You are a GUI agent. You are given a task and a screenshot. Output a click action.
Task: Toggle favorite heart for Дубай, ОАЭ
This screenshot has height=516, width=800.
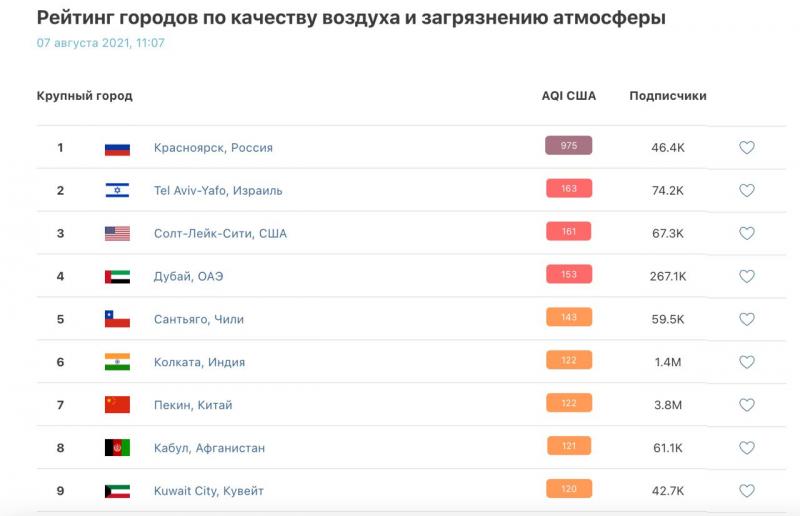(x=746, y=276)
